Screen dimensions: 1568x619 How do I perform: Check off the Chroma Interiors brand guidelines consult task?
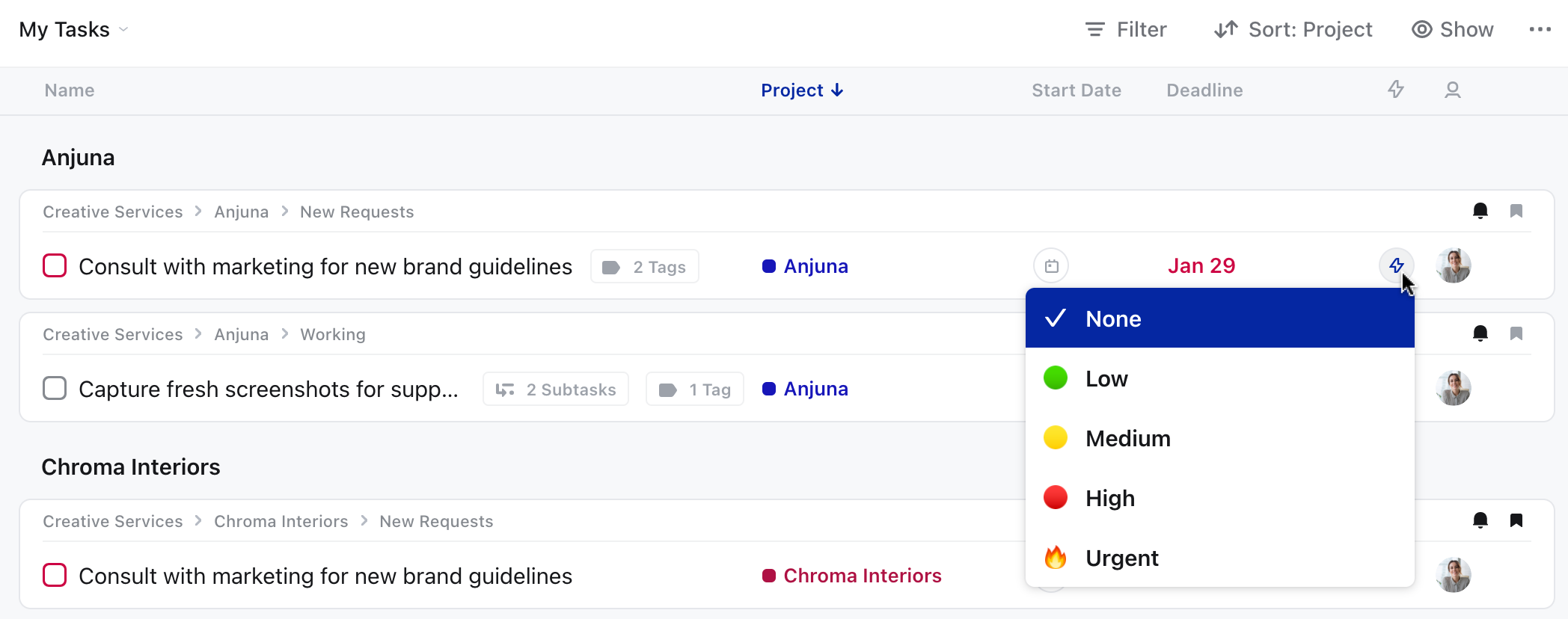tap(55, 575)
